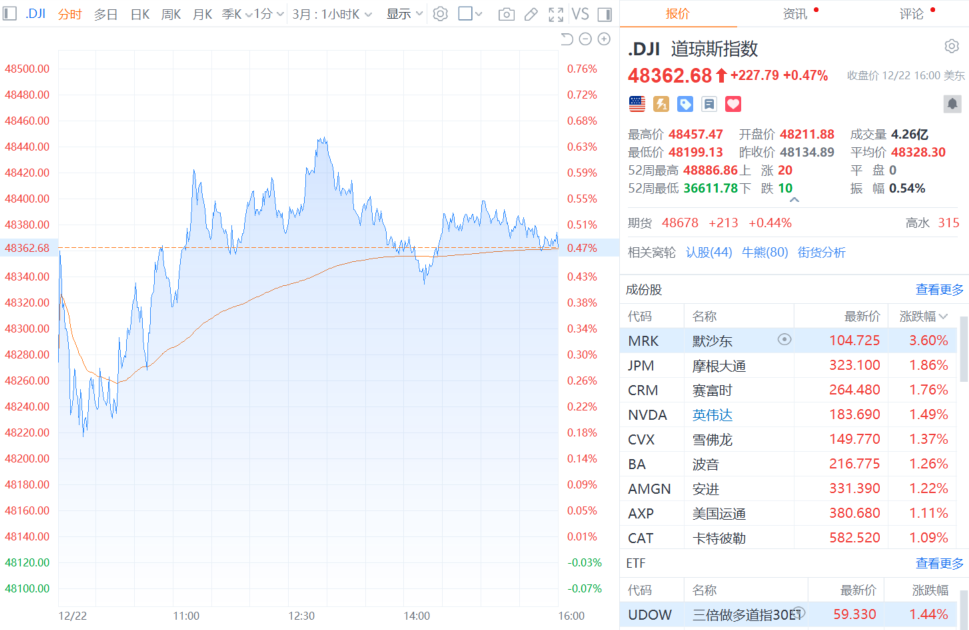
Task: Click the icon beside UDOW ETF name
Action: click(799, 613)
